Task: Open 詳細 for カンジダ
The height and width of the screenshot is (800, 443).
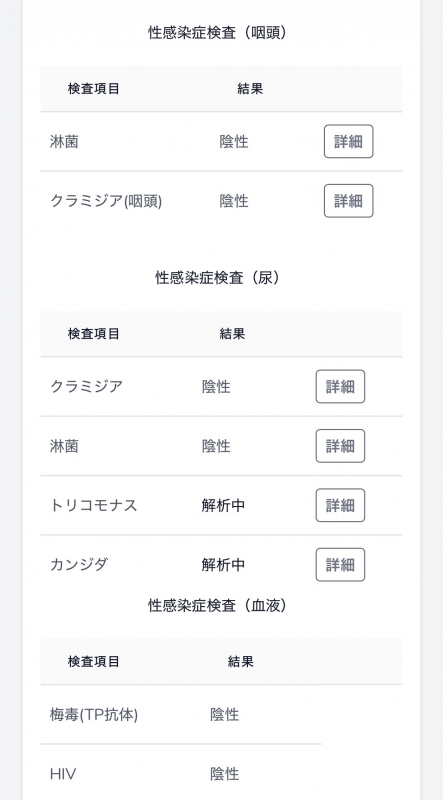Action: pos(340,565)
